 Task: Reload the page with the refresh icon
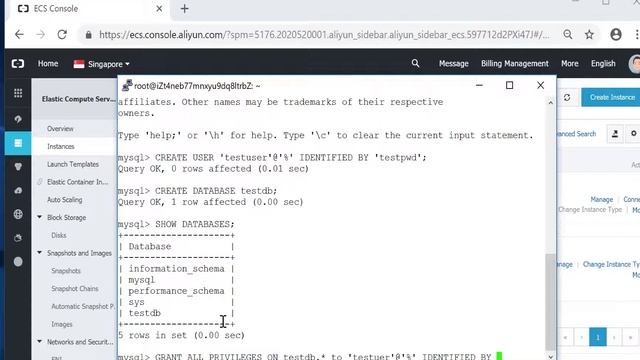tap(62, 35)
